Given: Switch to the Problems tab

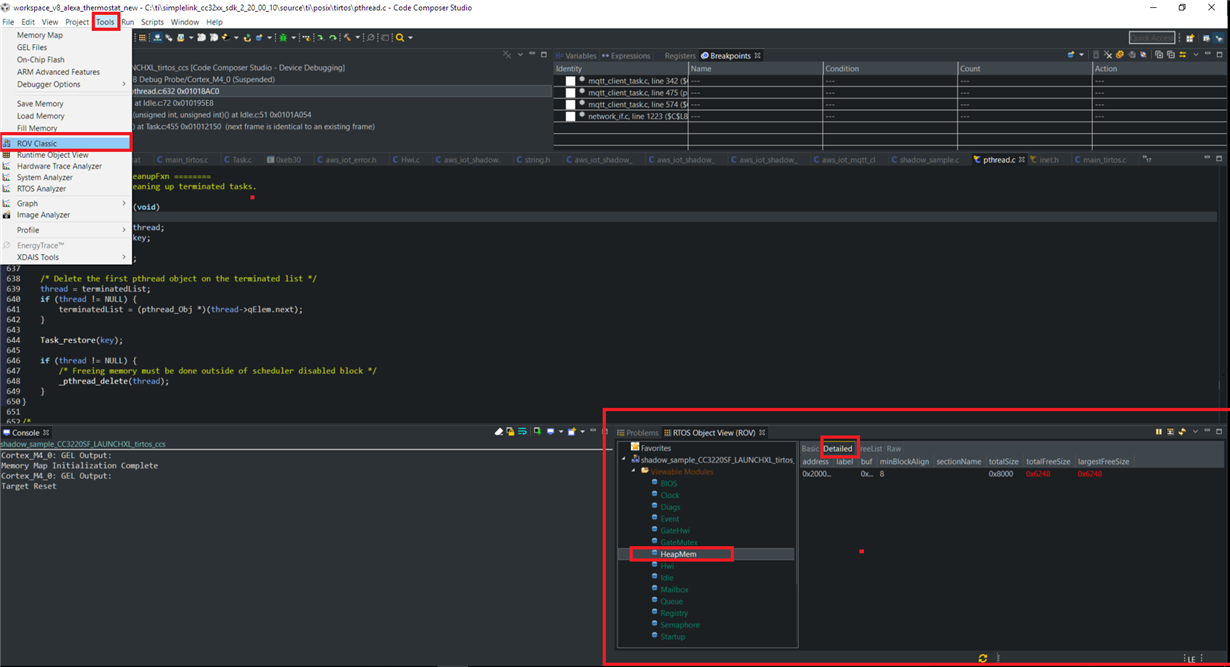Looking at the screenshot, I should point(637,433).
